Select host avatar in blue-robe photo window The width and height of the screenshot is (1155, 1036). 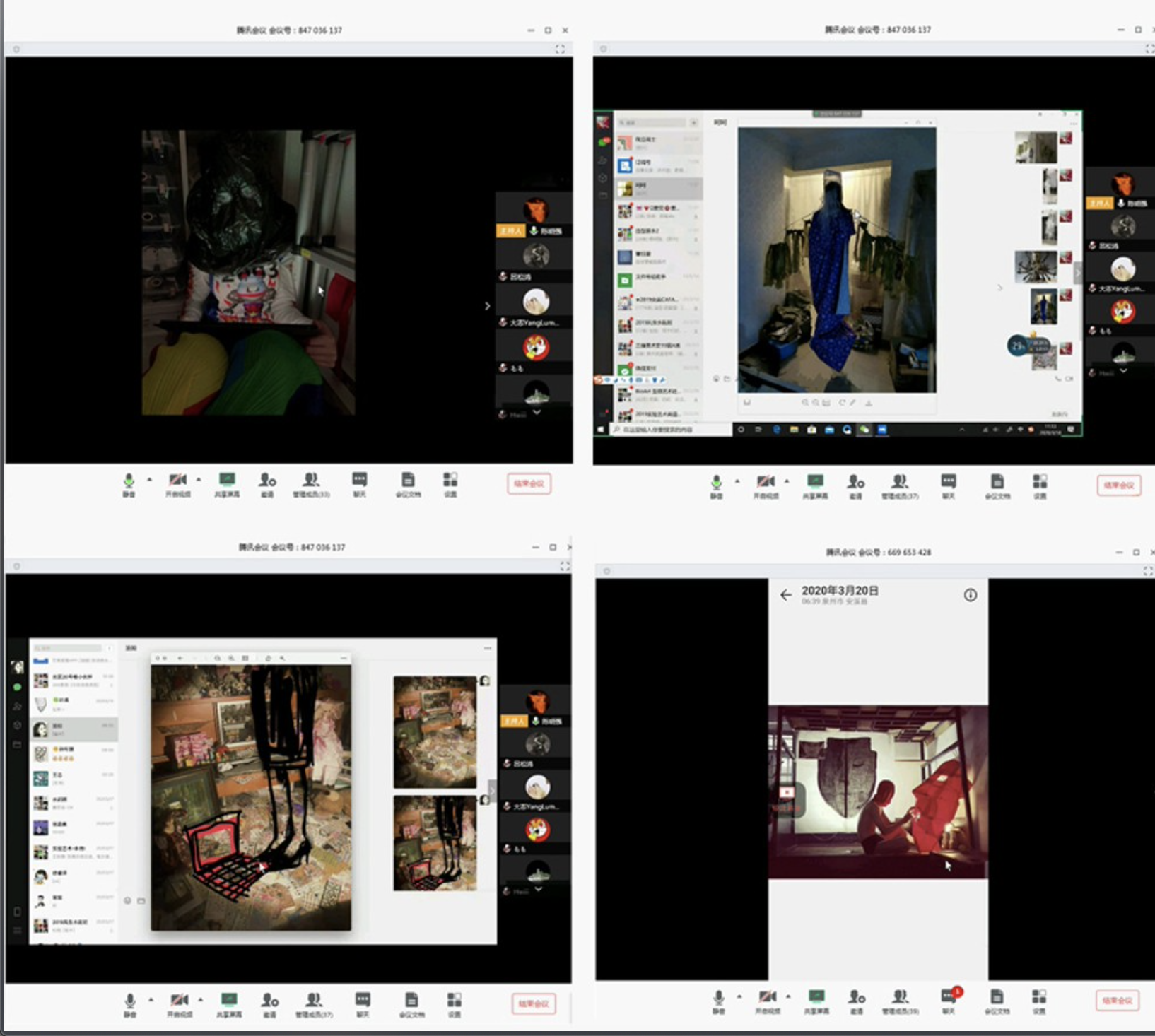(x=1122, y=185)
